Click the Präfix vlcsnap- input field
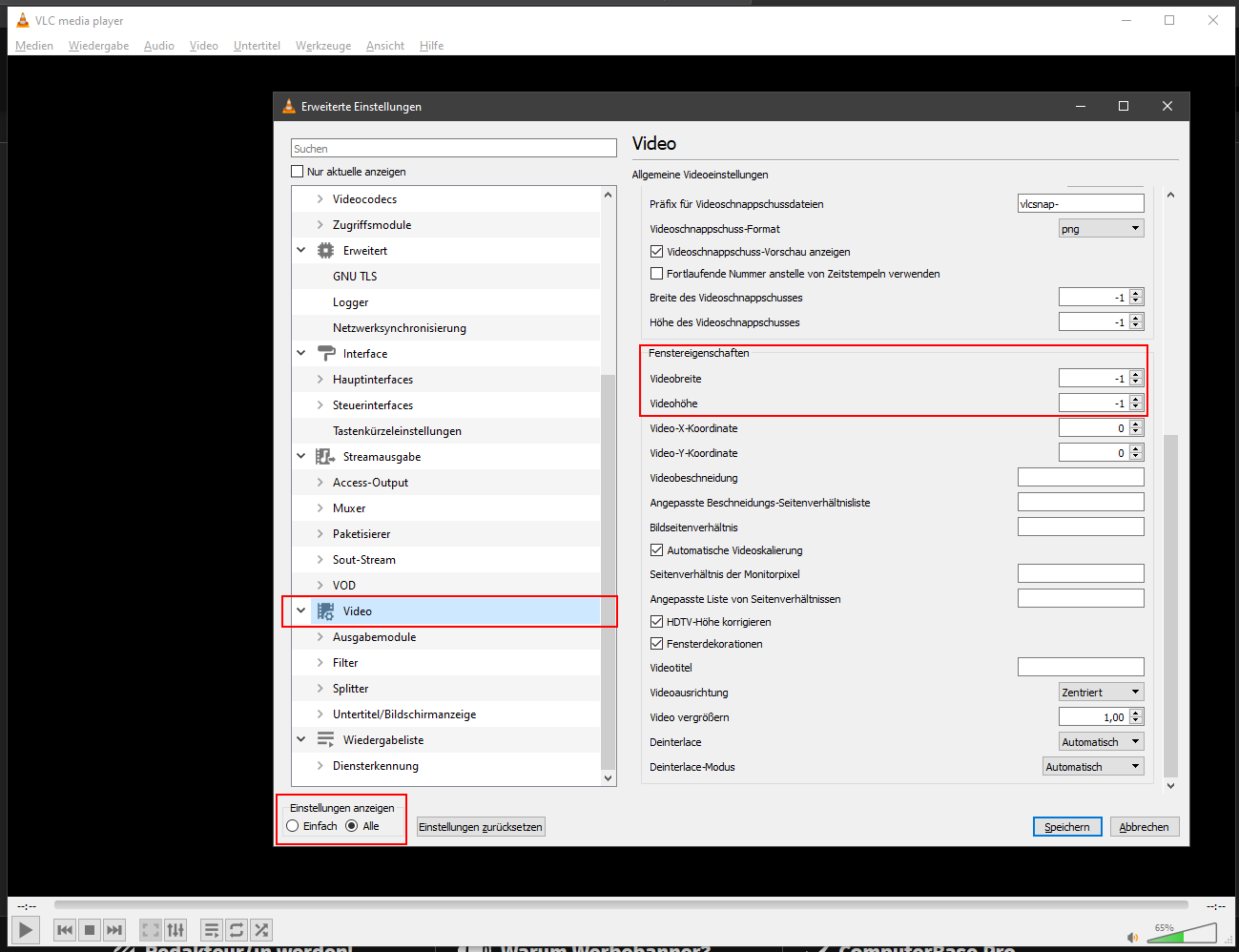 (x=1081, y=203)
